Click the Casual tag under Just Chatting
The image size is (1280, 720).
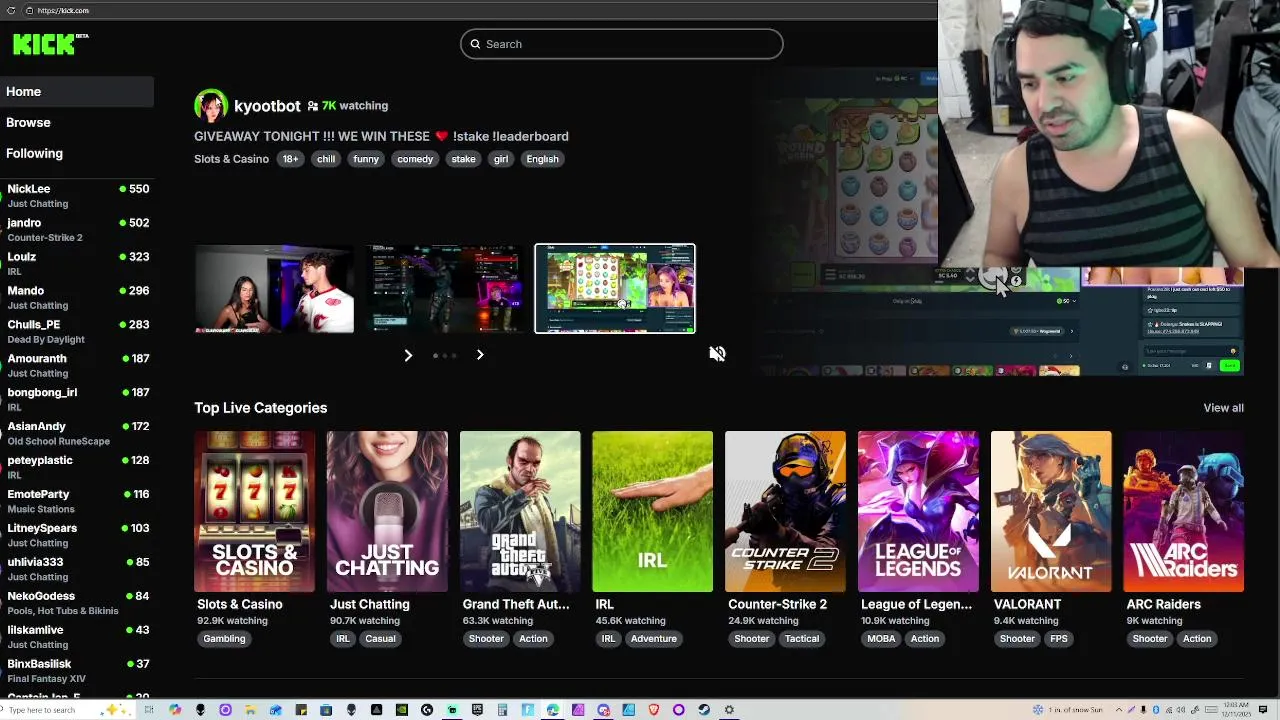[380, 639]
